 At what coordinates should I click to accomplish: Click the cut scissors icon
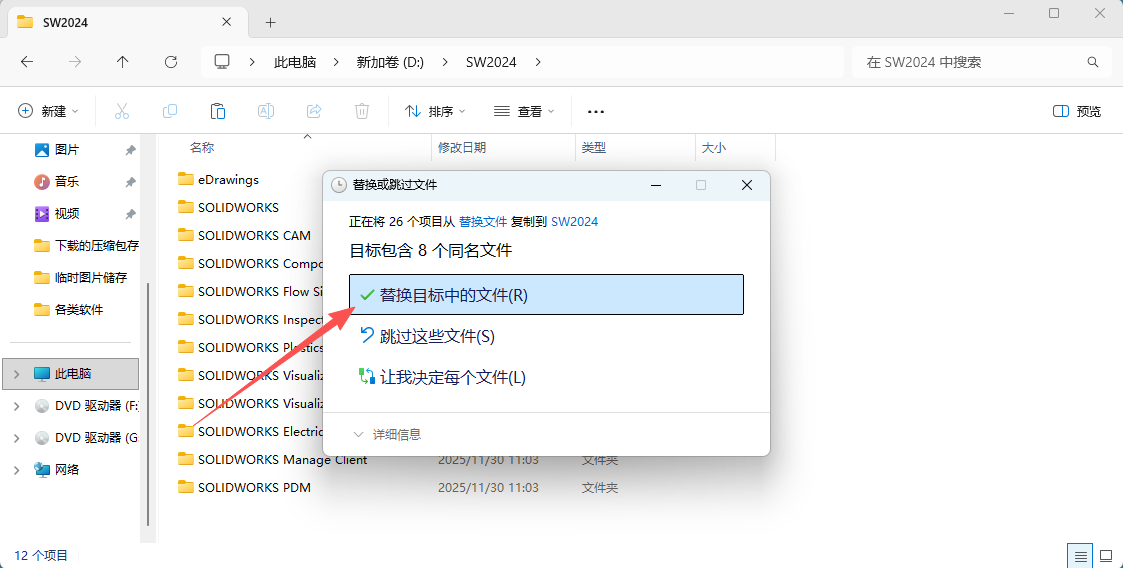tap(122, 111)
